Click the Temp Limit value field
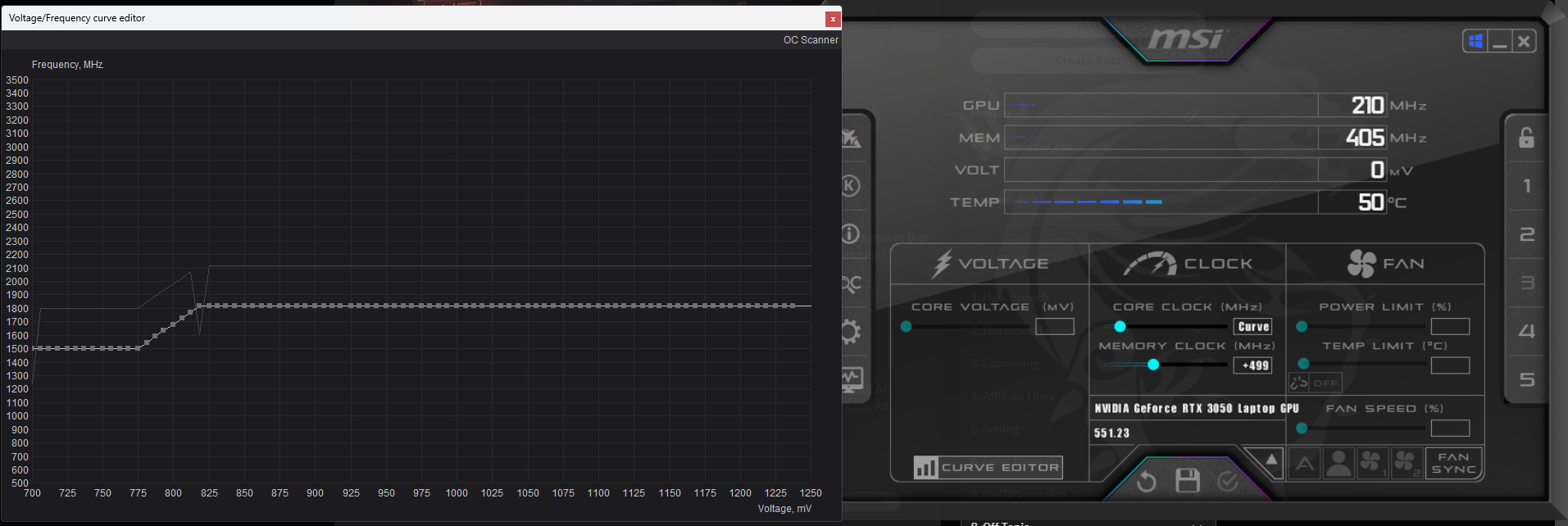Image resolution: width=1568 pixels, height=526 pixels. 1450,365
